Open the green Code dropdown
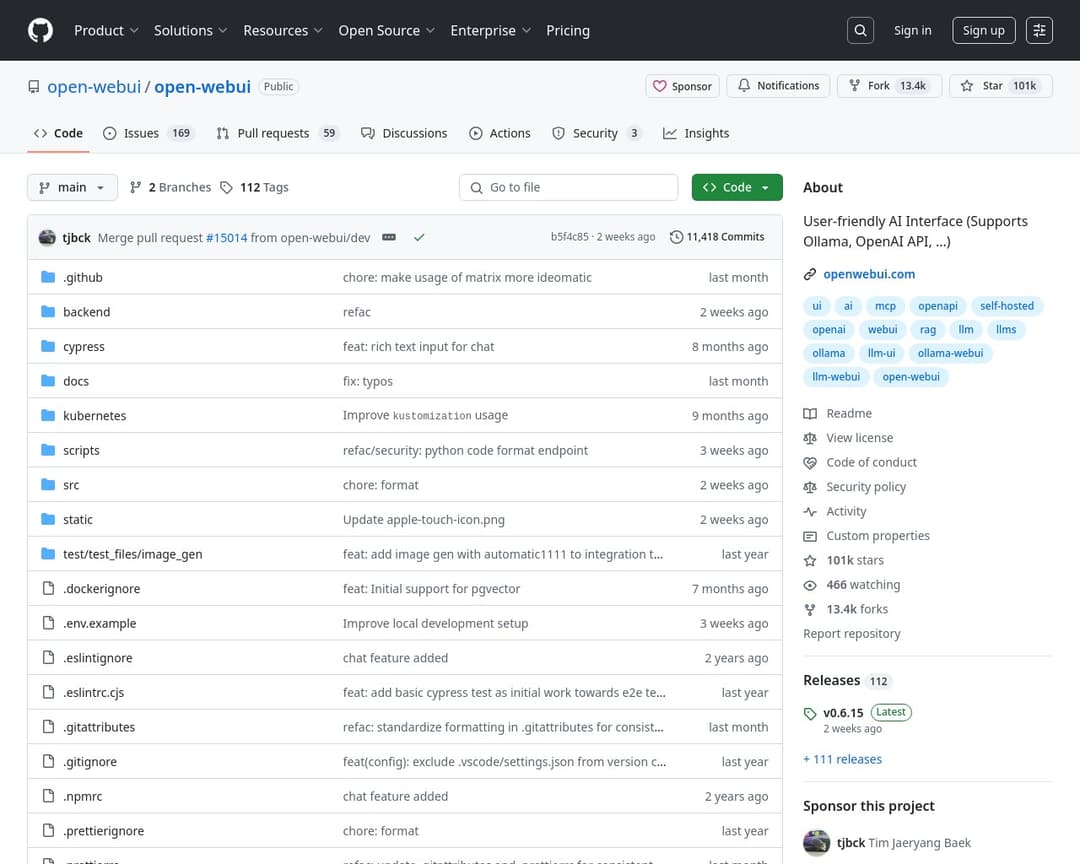The image size is (1080, 864). click(737, 187)
